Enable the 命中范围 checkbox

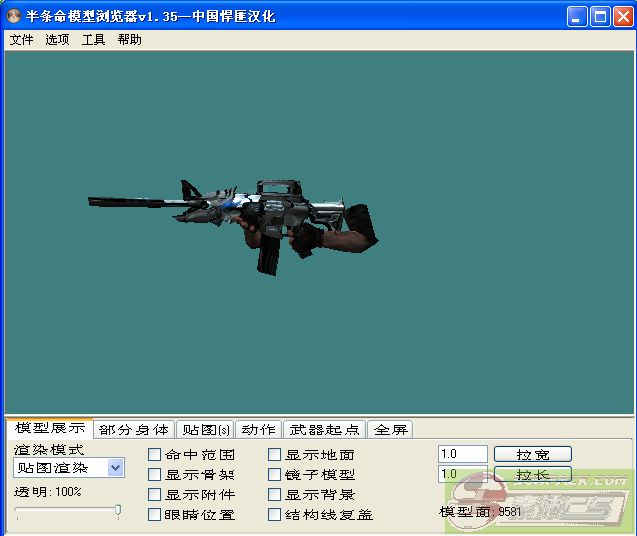click(x=155, y=455)
